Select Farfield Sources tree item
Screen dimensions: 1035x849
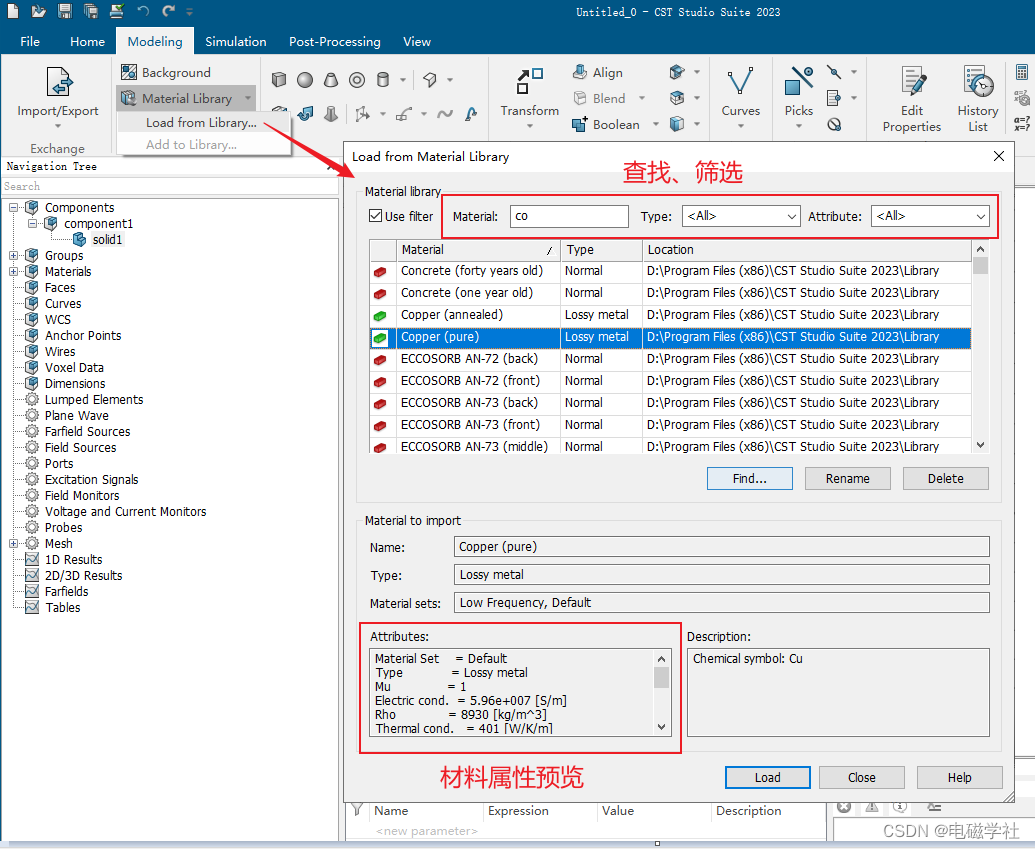click(87, 432)
